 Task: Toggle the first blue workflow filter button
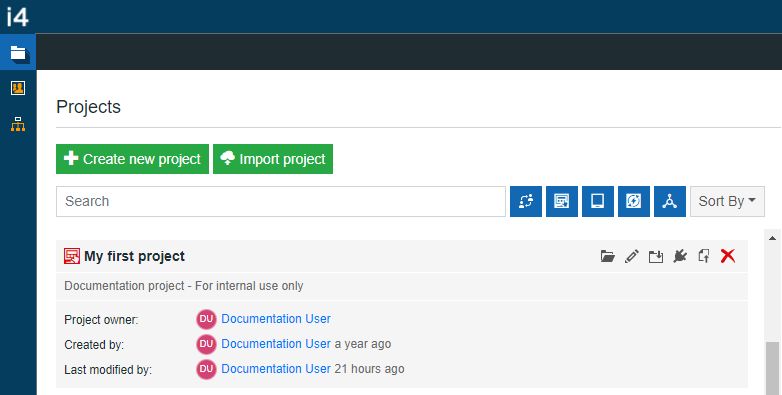point(526,201)
